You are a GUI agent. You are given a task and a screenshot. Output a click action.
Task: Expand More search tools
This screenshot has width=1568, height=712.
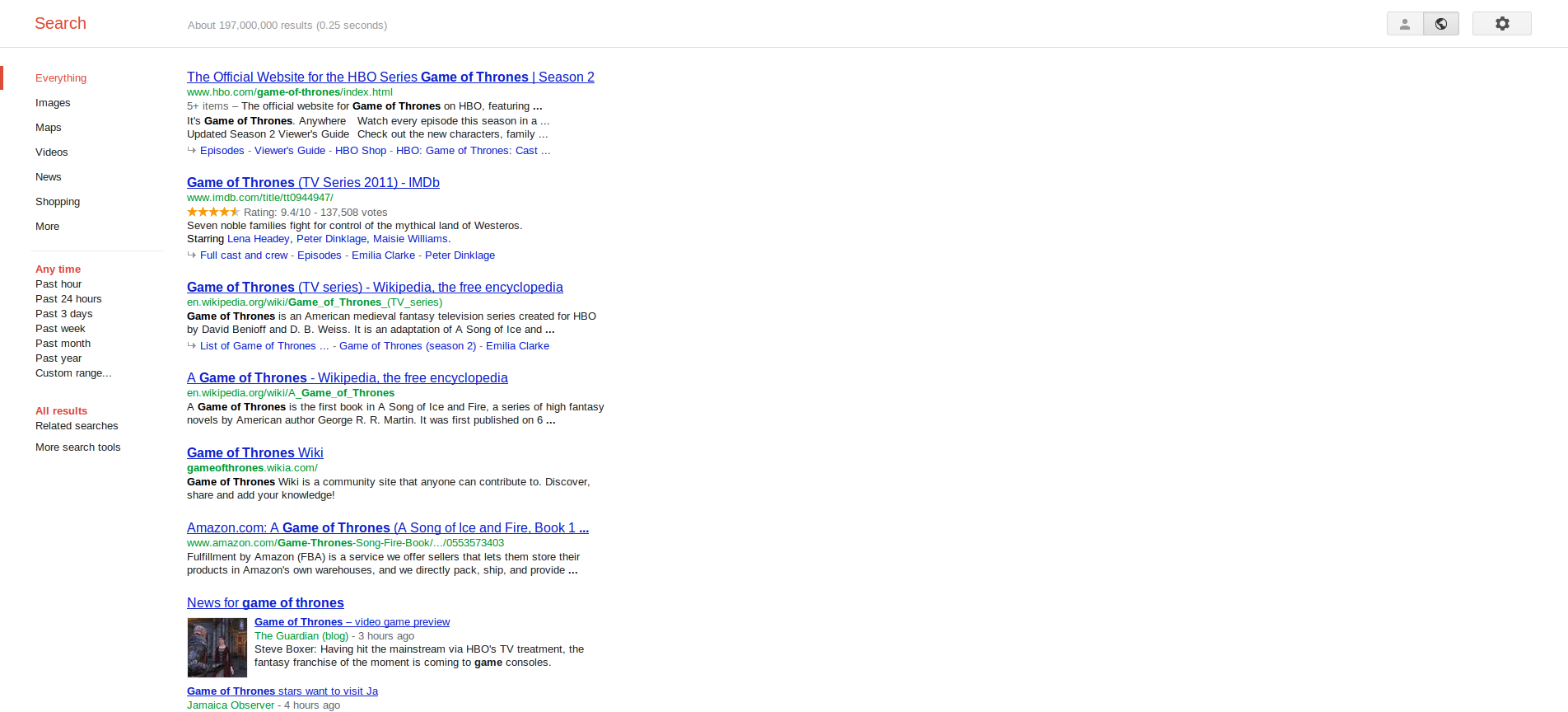pos(78,447)
